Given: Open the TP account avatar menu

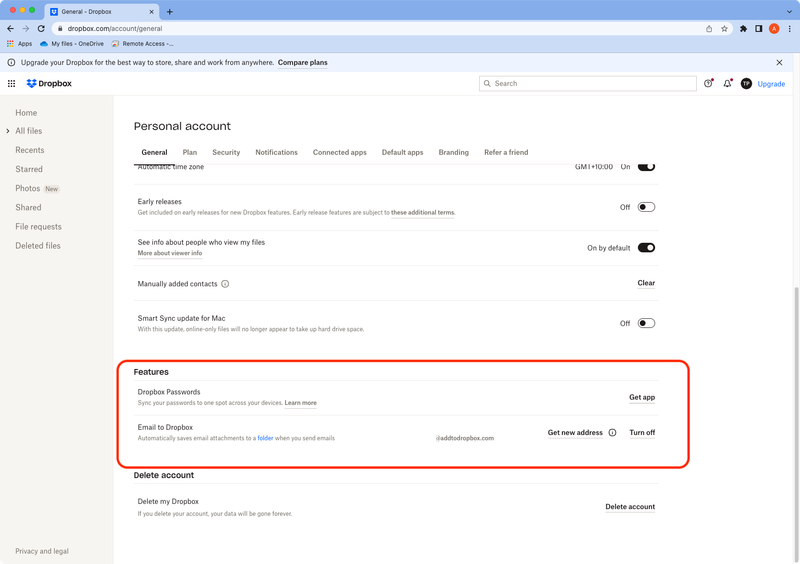Looking at the screenshot, I should 746,84.
